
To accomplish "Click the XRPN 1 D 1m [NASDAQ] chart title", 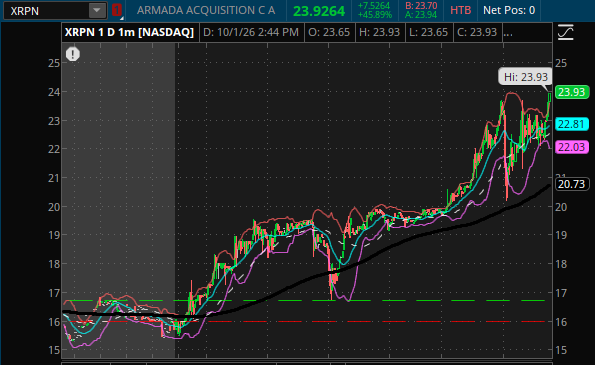I will 129,32.
